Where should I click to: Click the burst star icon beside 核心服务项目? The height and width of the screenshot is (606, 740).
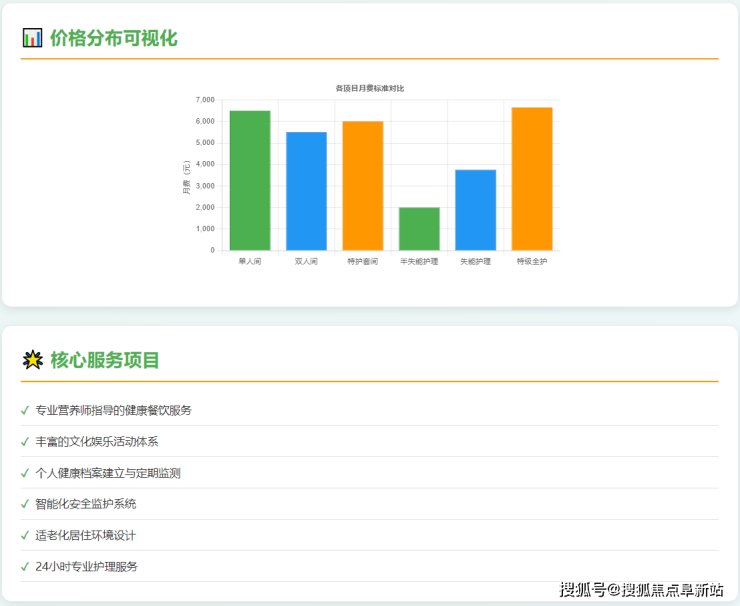32,360
